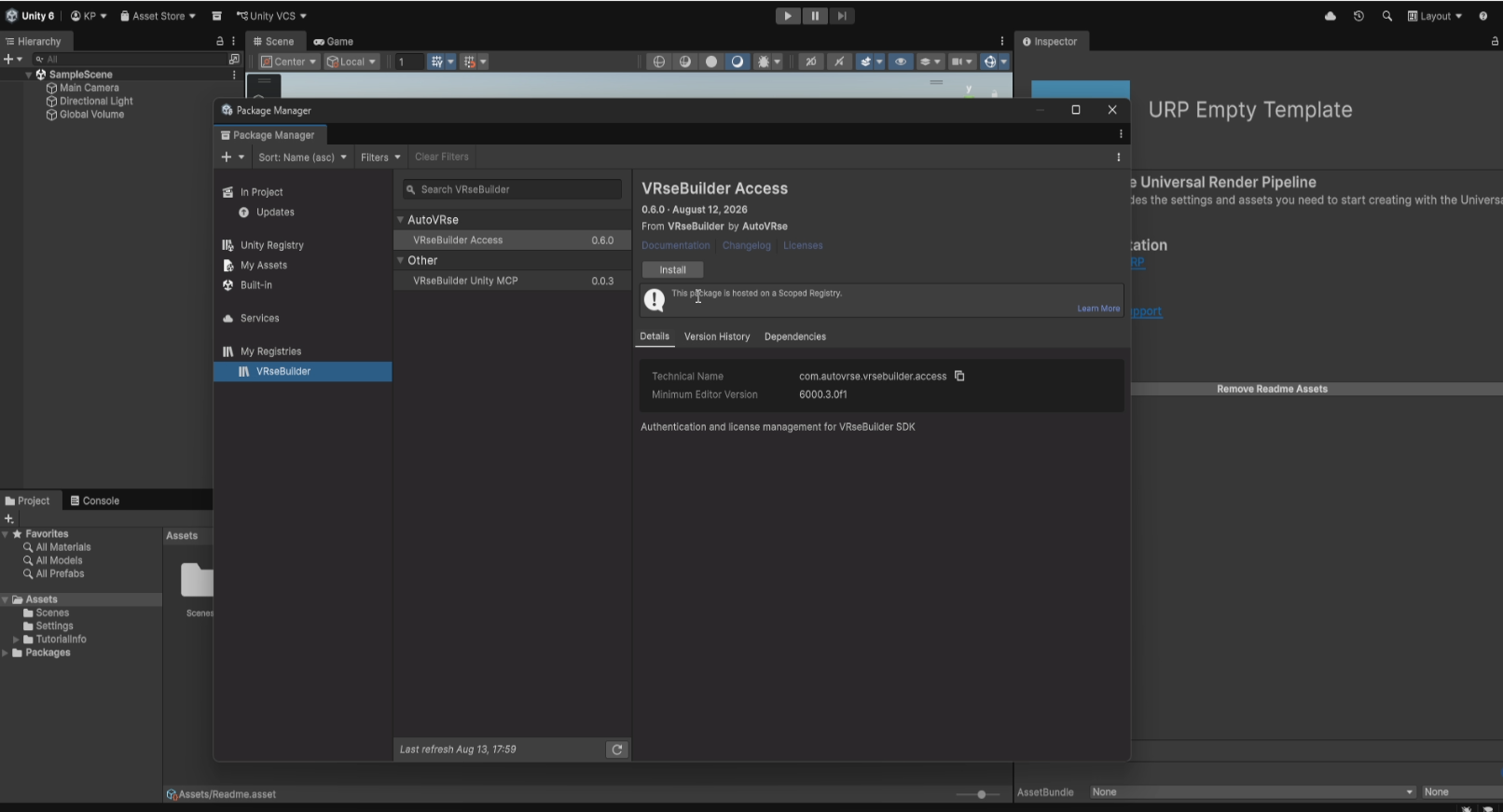Image resolution: width=1503 pixels, height=812 pixels.
Task: Switch to Dependencies tab
Action: click(794, 337)
